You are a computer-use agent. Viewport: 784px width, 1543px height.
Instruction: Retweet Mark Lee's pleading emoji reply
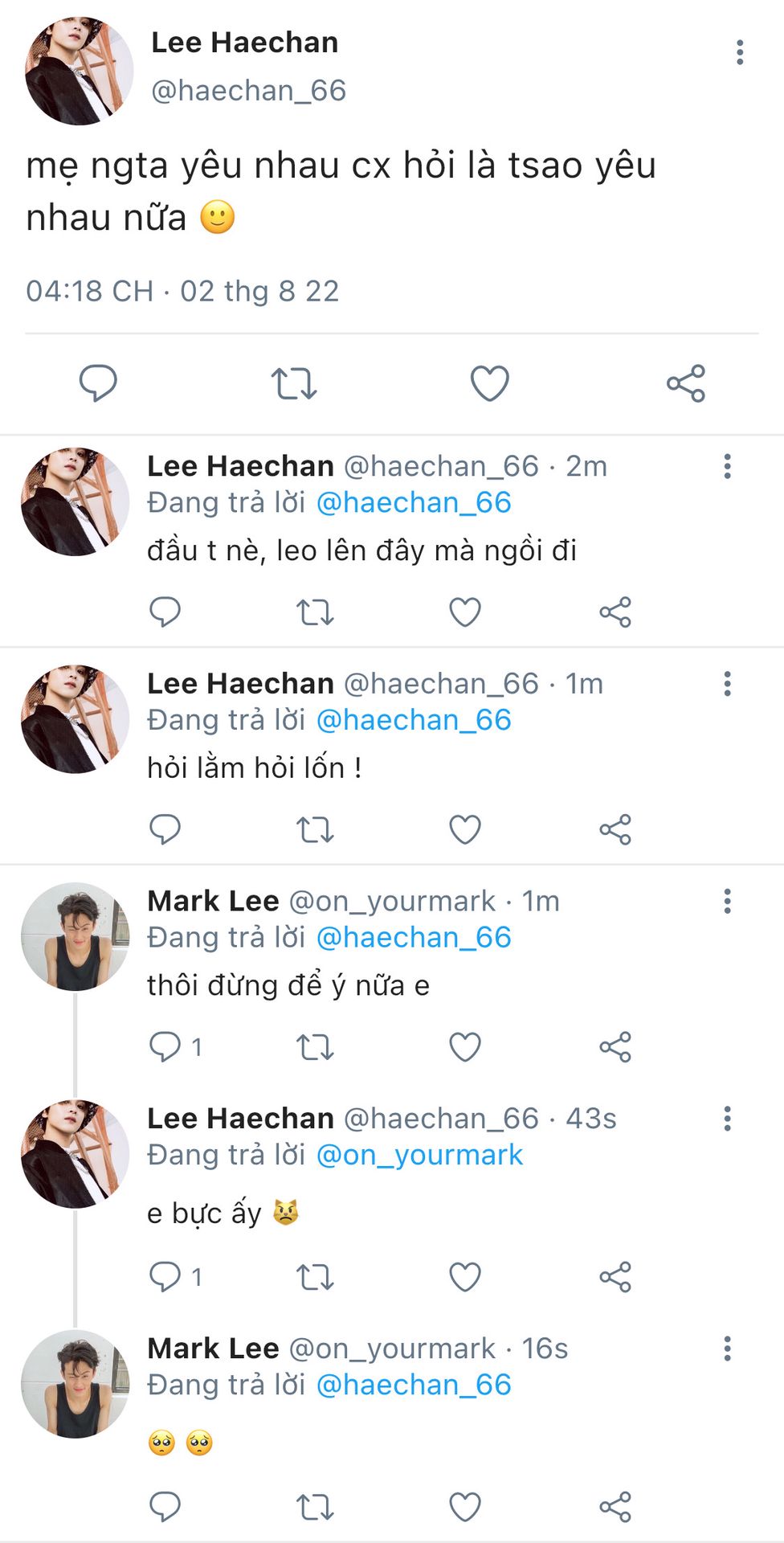[315, 1507]
